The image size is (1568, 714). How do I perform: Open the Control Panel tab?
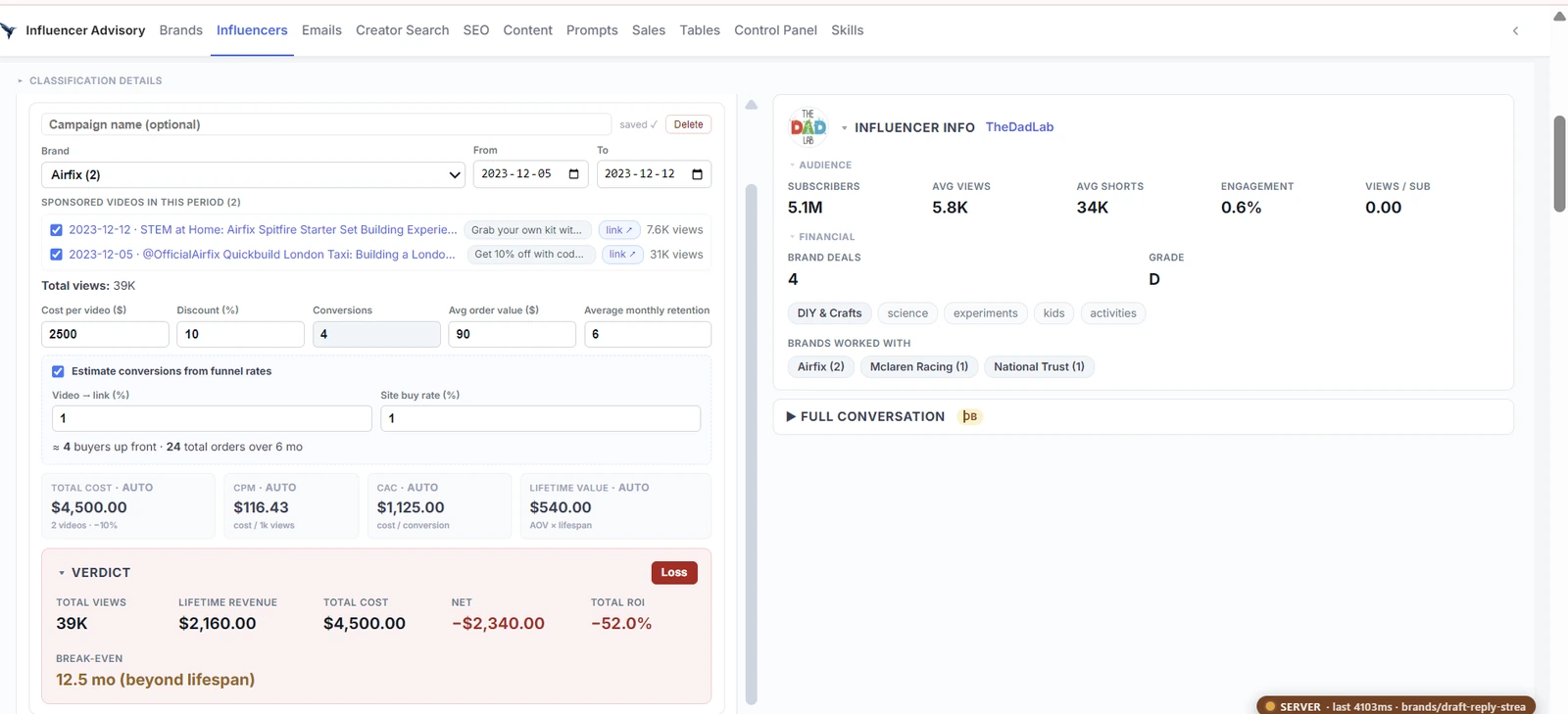pos(775,30)
